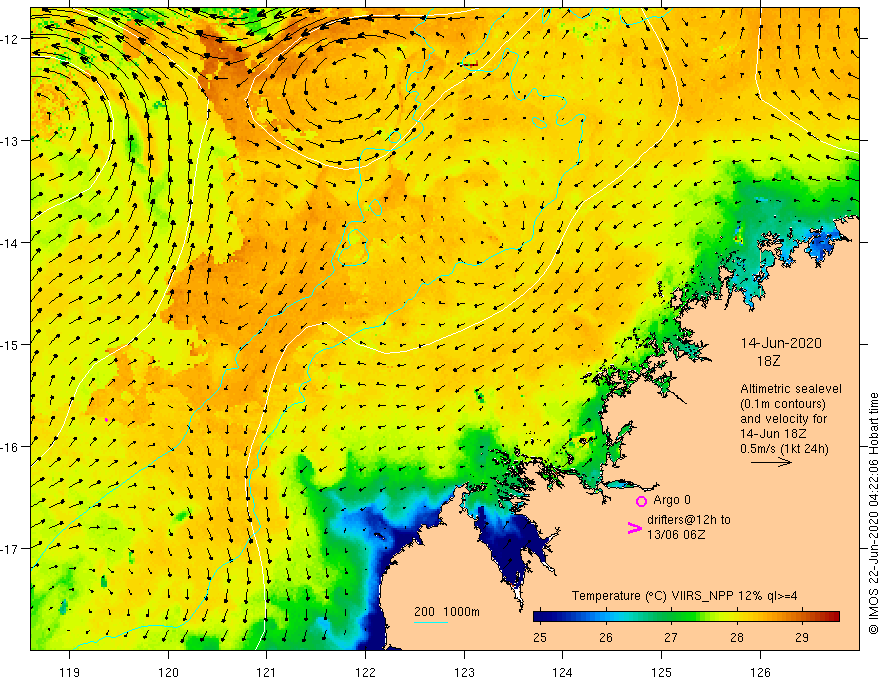The image size is (880, 680).
Task: Click the '-15' latitude axis label
Action: pos(11,344)
